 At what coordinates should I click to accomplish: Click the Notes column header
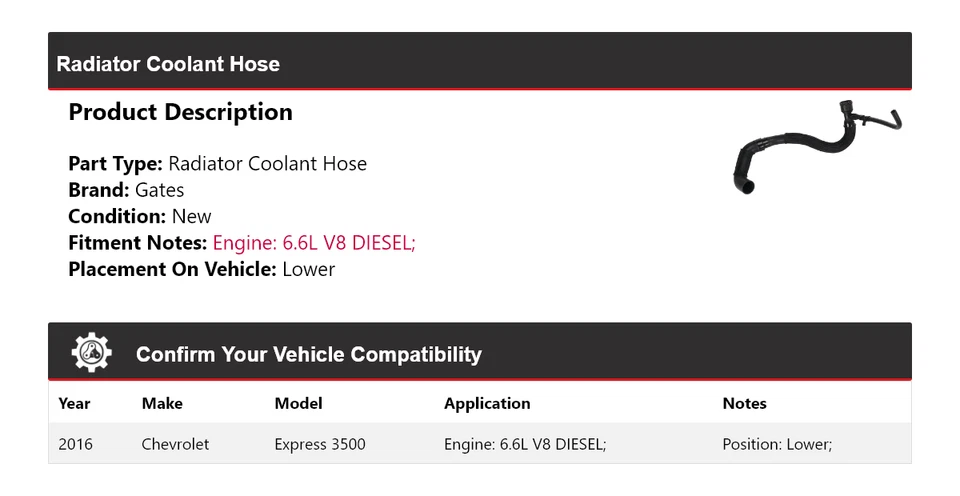(x=744, y=404)
